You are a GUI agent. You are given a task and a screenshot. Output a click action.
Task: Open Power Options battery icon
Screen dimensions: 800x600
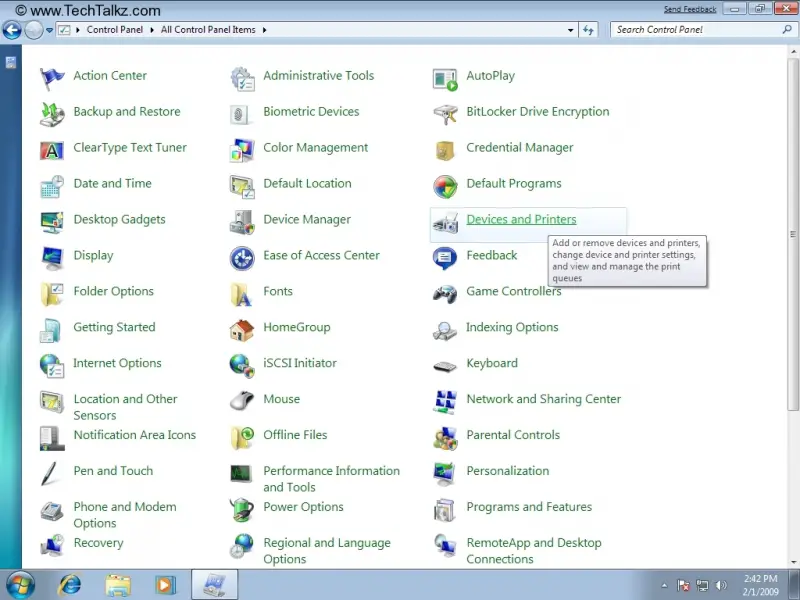click(x=242, y=510)
